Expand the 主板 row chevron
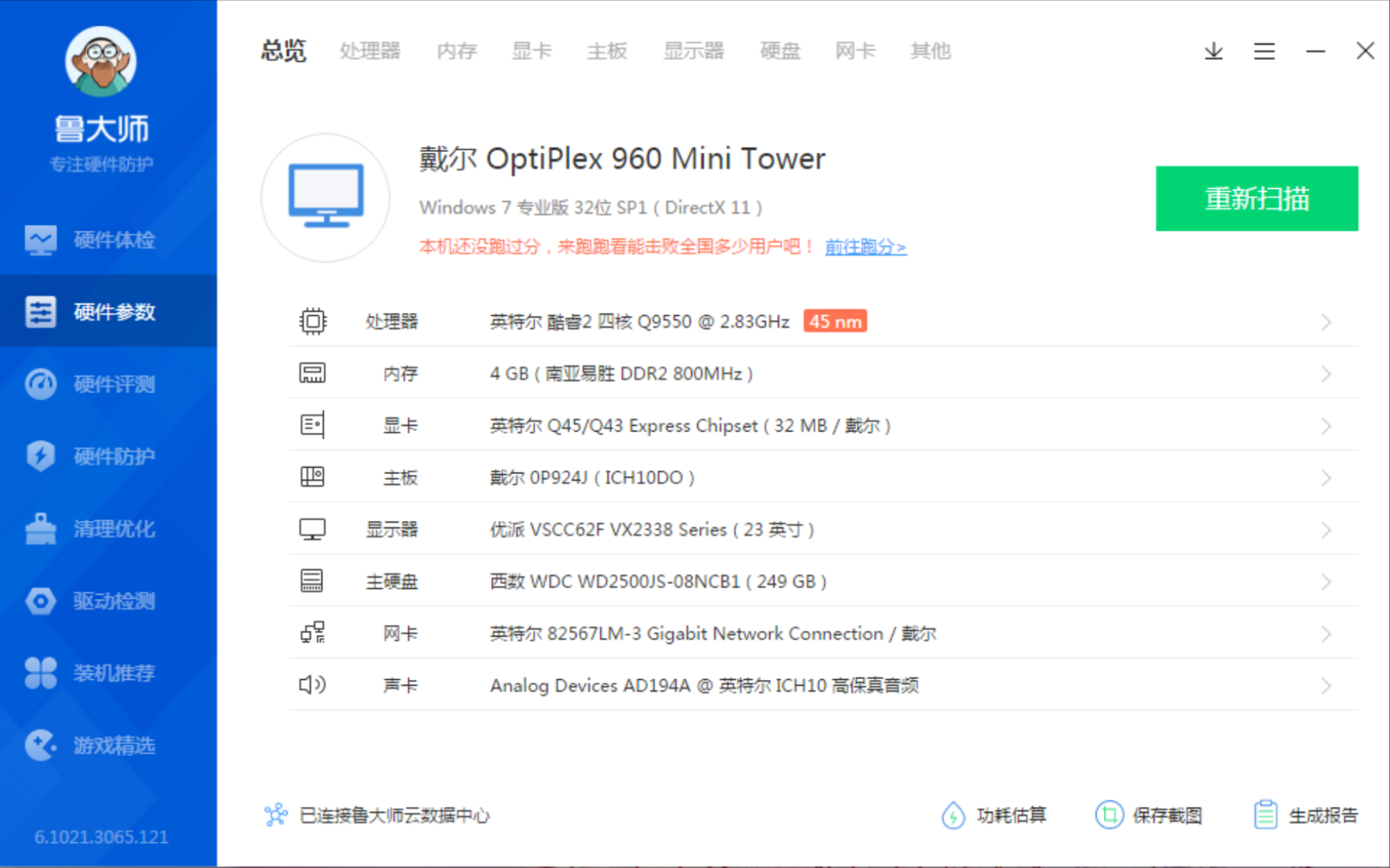 tap(1326, 478)
